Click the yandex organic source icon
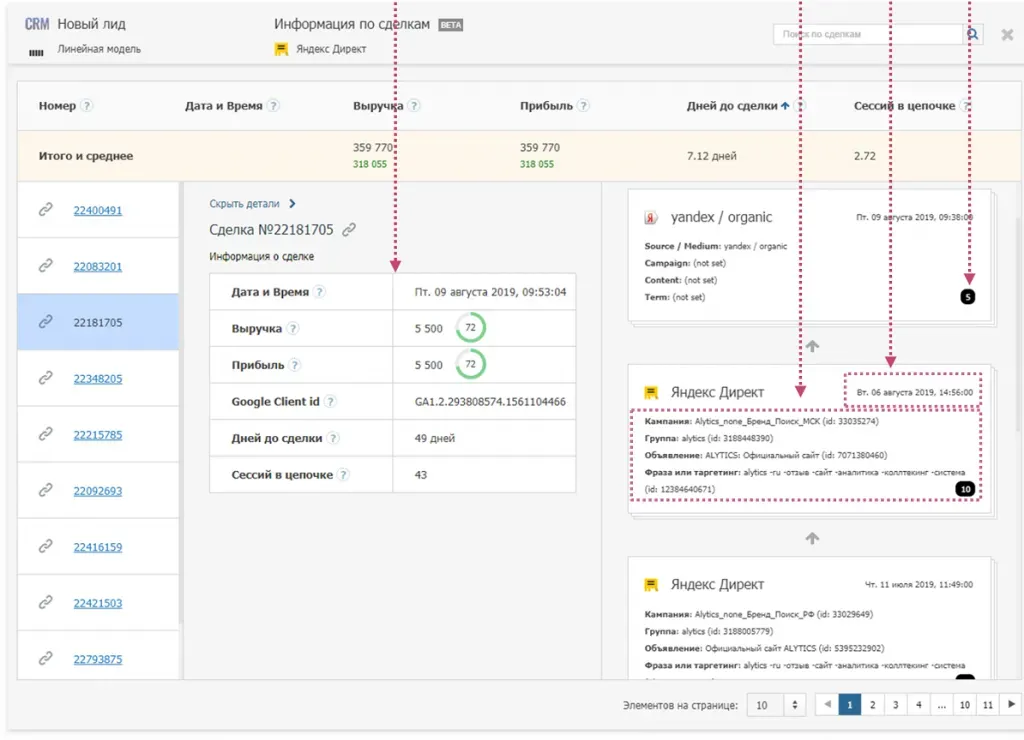The width and height of the screenshot is (1024, 740). click(x=651, y=217)
